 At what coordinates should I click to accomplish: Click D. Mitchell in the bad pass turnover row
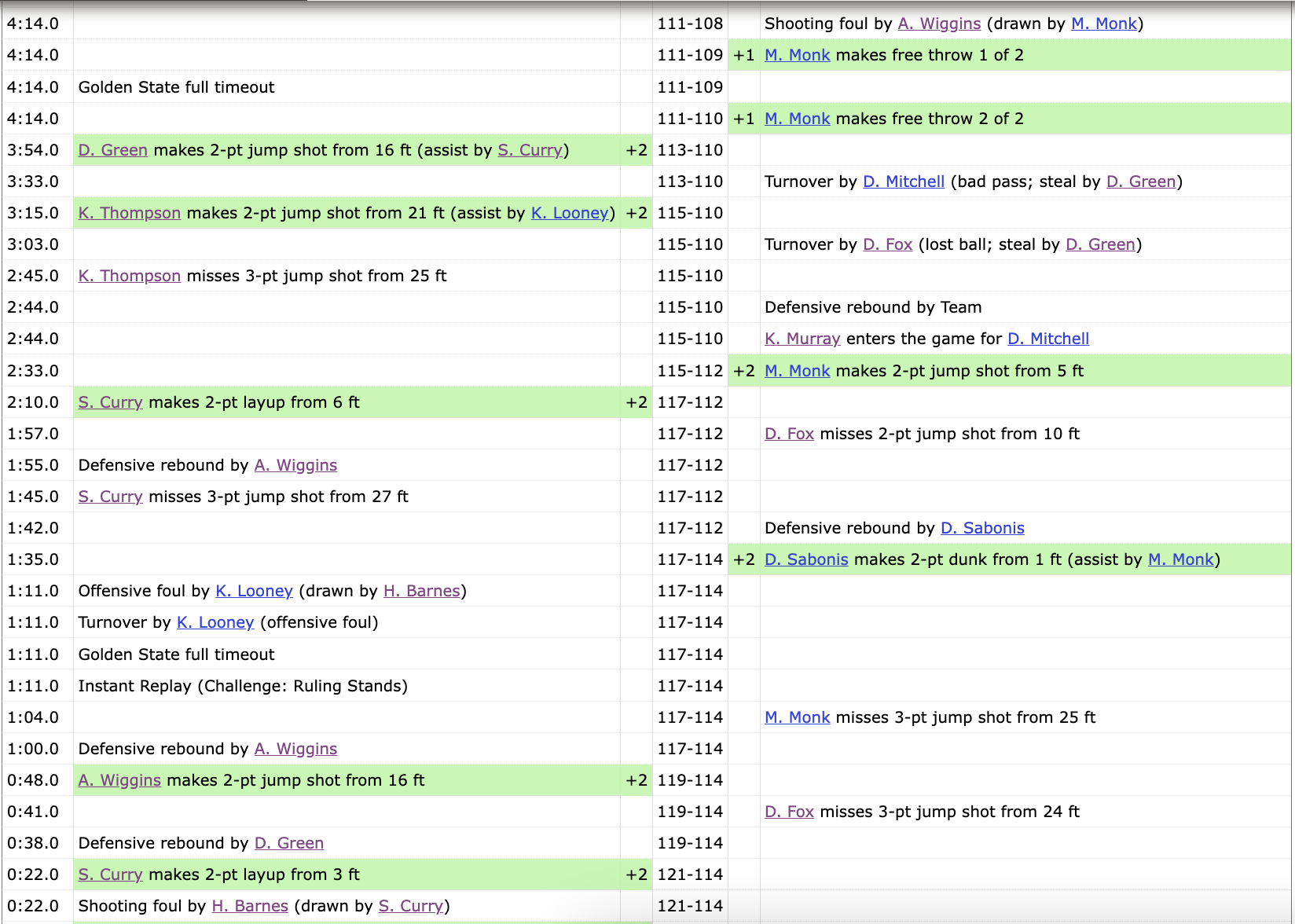tap(904, 181)
